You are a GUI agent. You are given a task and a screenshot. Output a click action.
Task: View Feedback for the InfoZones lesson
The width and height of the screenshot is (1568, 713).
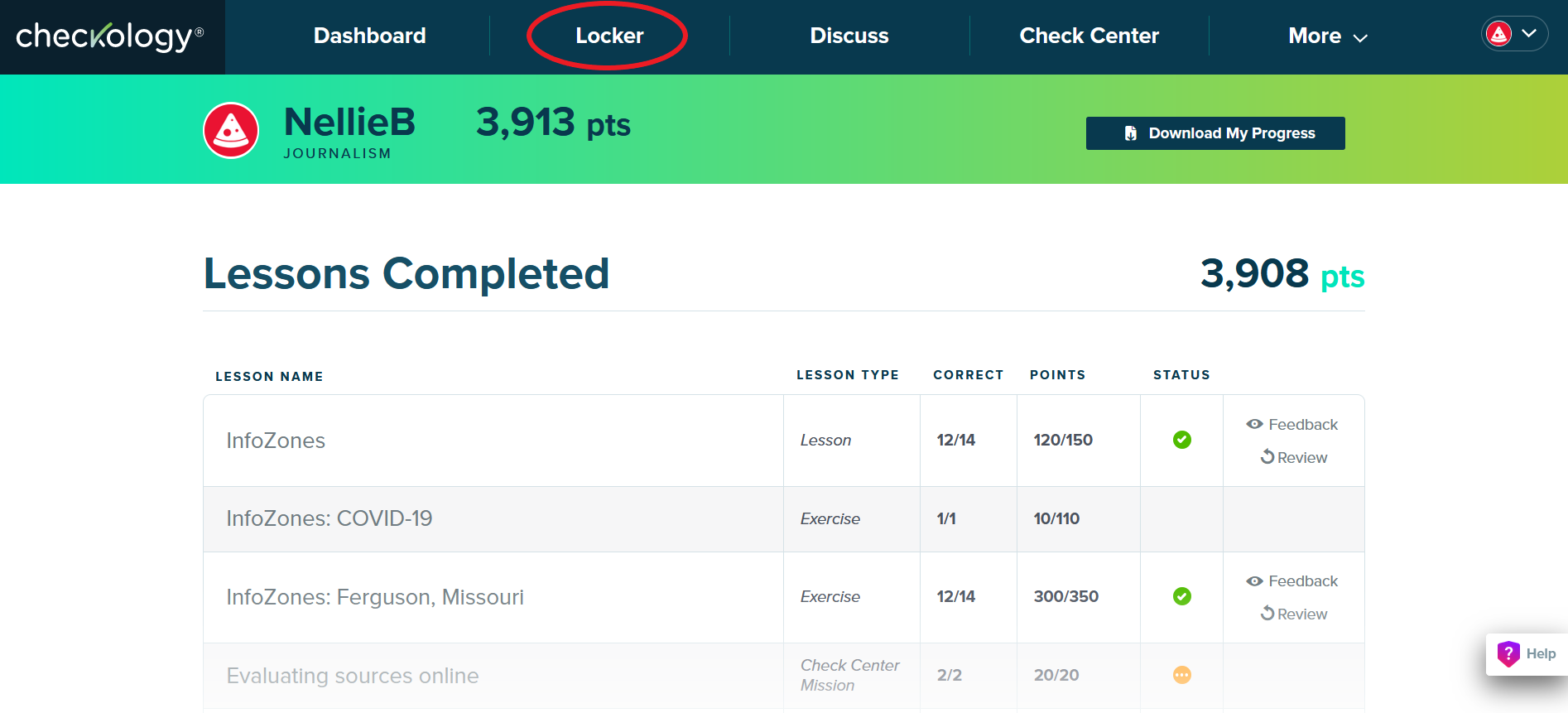pyautogui.click(x=1292, y=425)
